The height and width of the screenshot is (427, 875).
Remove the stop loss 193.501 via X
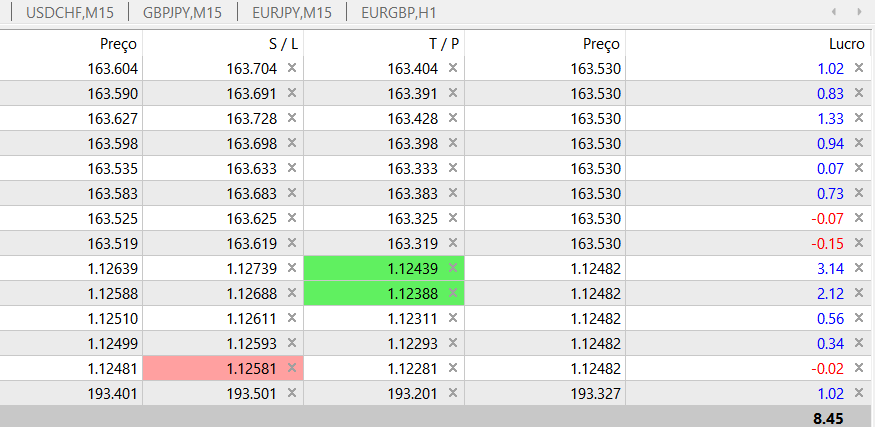click(x=292, y=393)
